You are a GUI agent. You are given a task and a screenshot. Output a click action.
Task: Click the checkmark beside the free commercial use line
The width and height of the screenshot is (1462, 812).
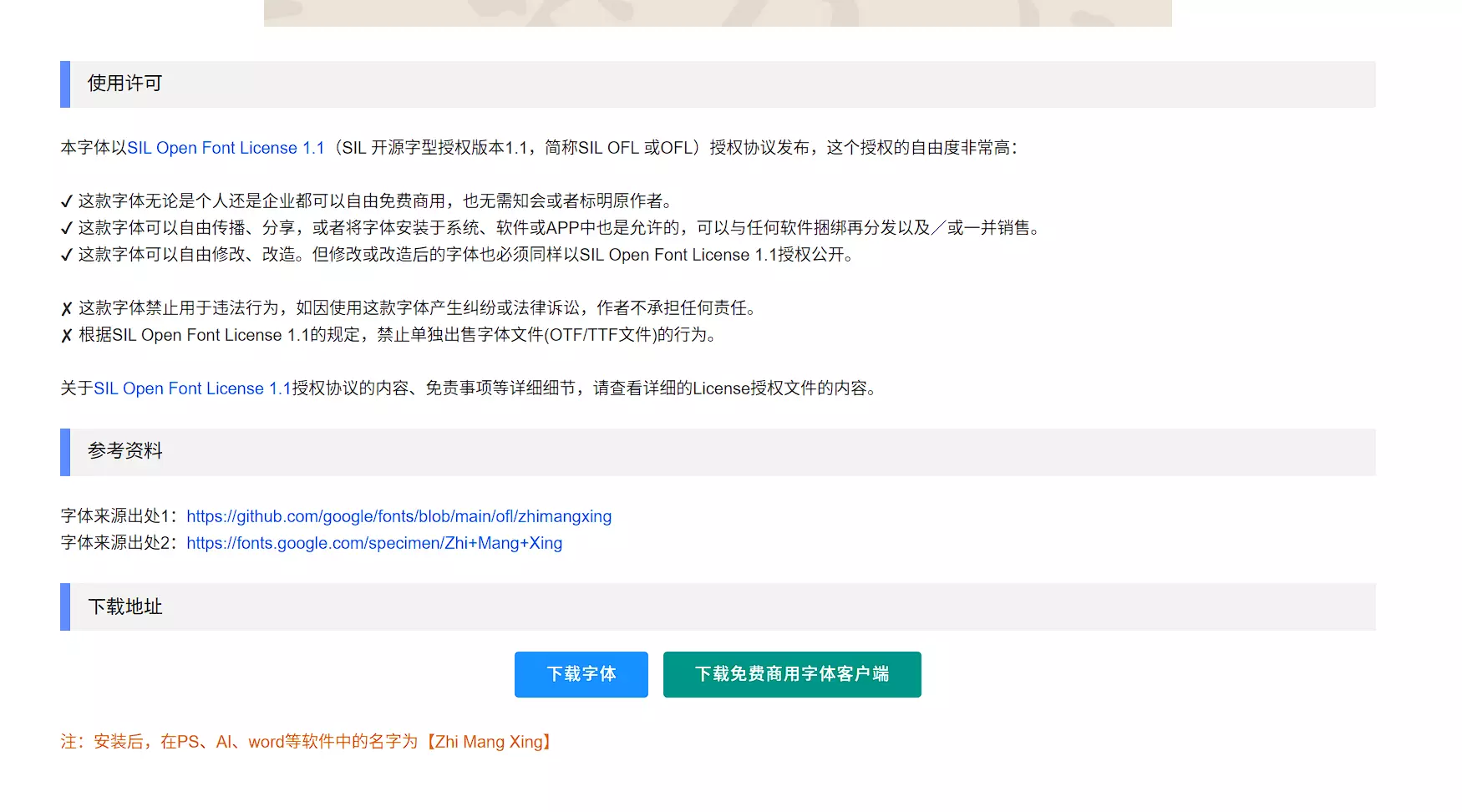point(67,201)
